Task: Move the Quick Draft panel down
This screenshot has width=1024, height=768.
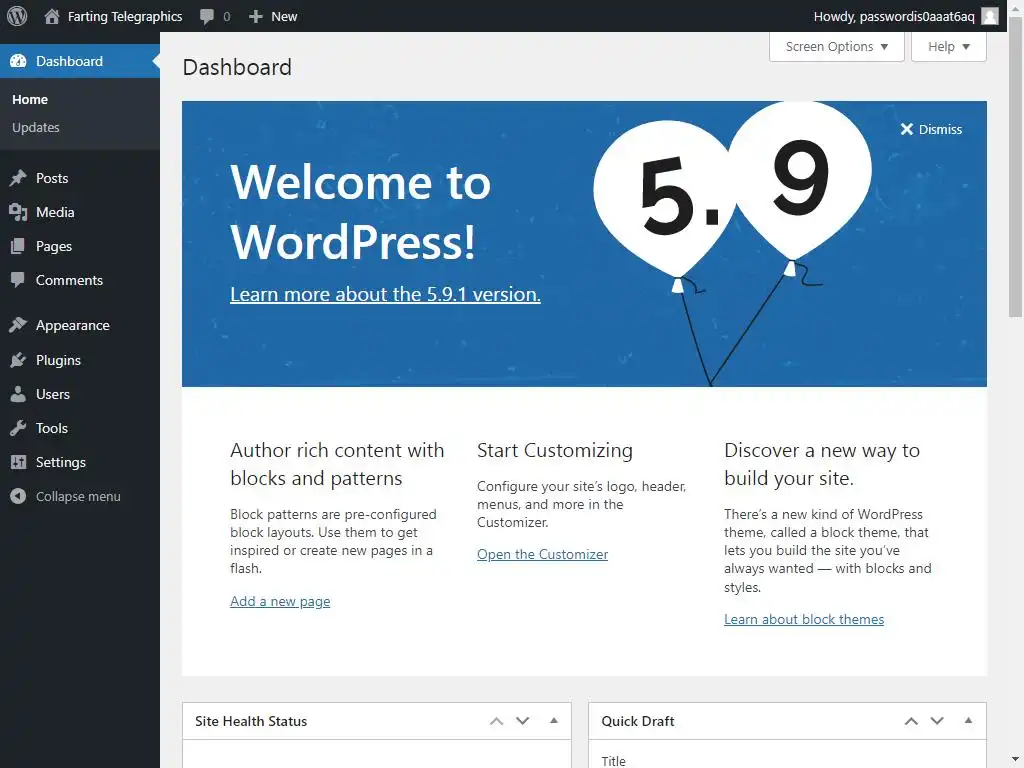Action: click(937, 721)
